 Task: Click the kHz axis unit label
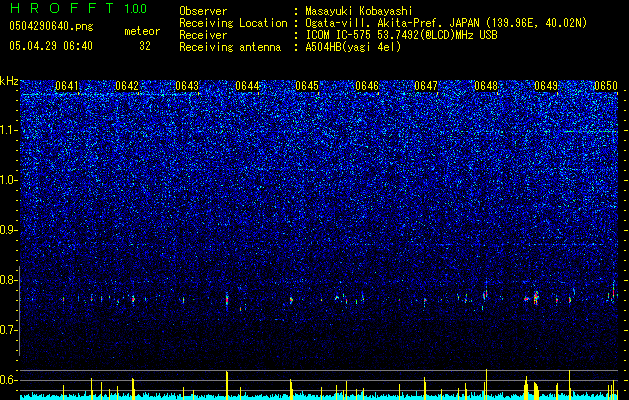pos(9,81)
